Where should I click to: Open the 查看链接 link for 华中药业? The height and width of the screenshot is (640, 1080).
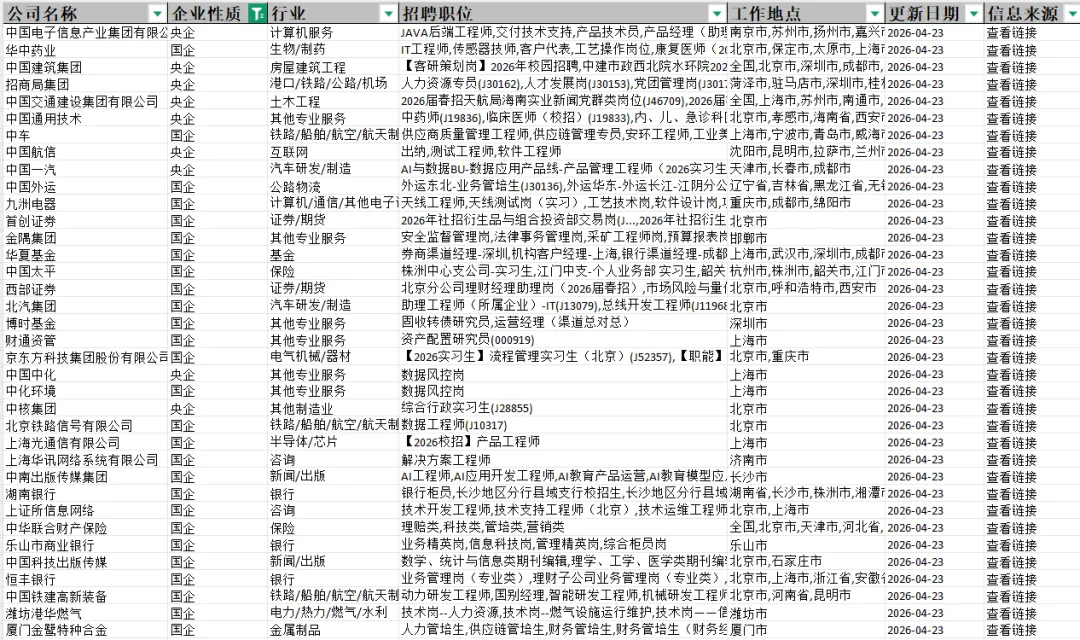pyautogui.click(x=1011, y=50)
